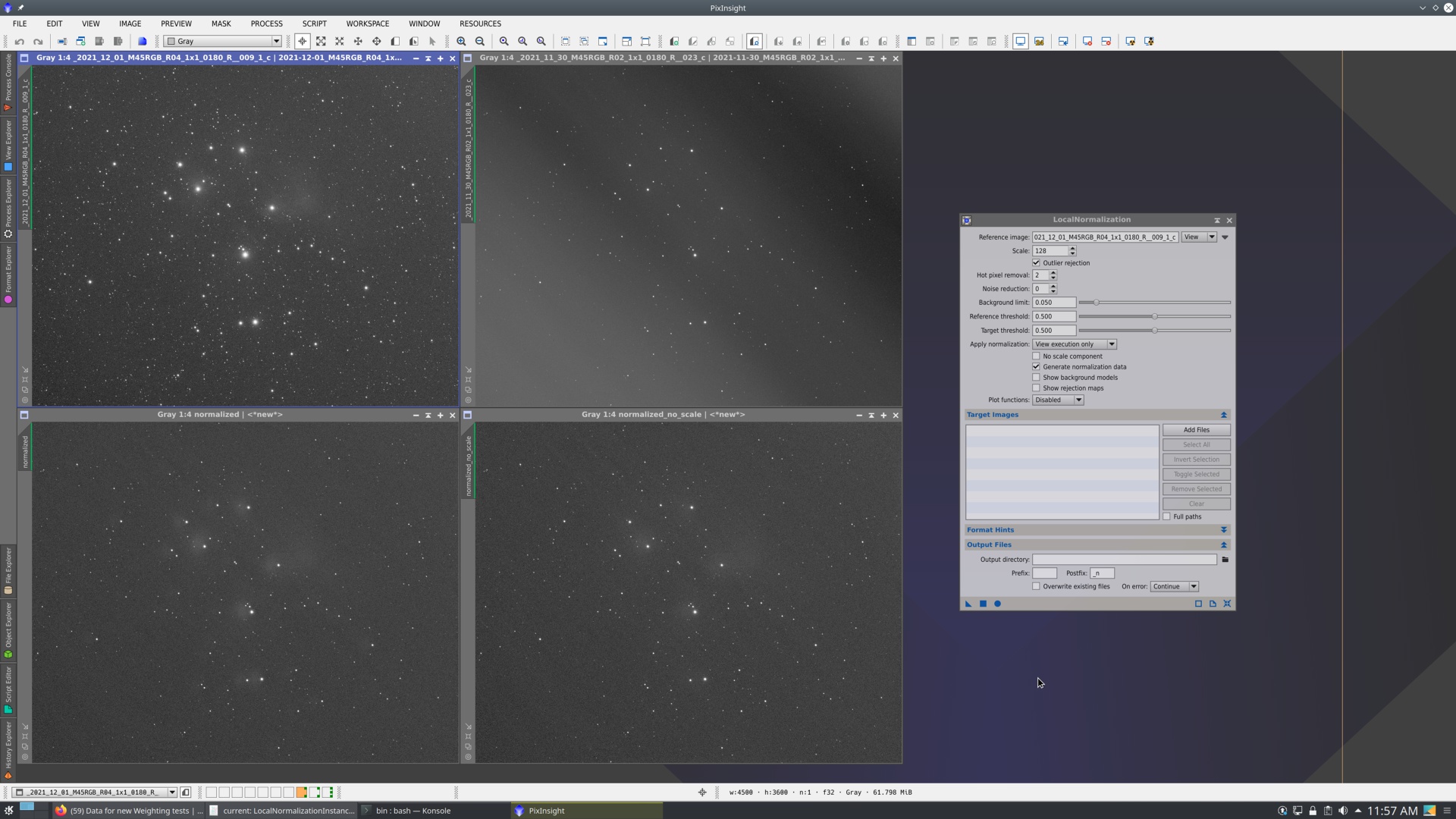Open the On error dropdown
The height and width of the screenshot is (819, 1456).
tap(1175, 587)
